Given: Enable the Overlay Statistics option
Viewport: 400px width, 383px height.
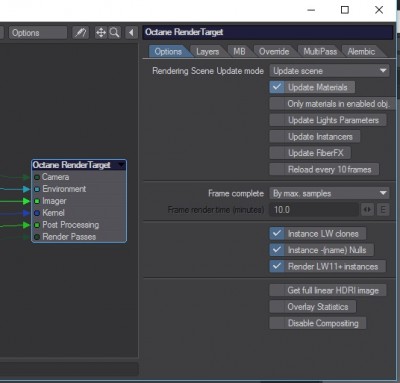Looking at the screenshot, I should (x=277, y=307).
